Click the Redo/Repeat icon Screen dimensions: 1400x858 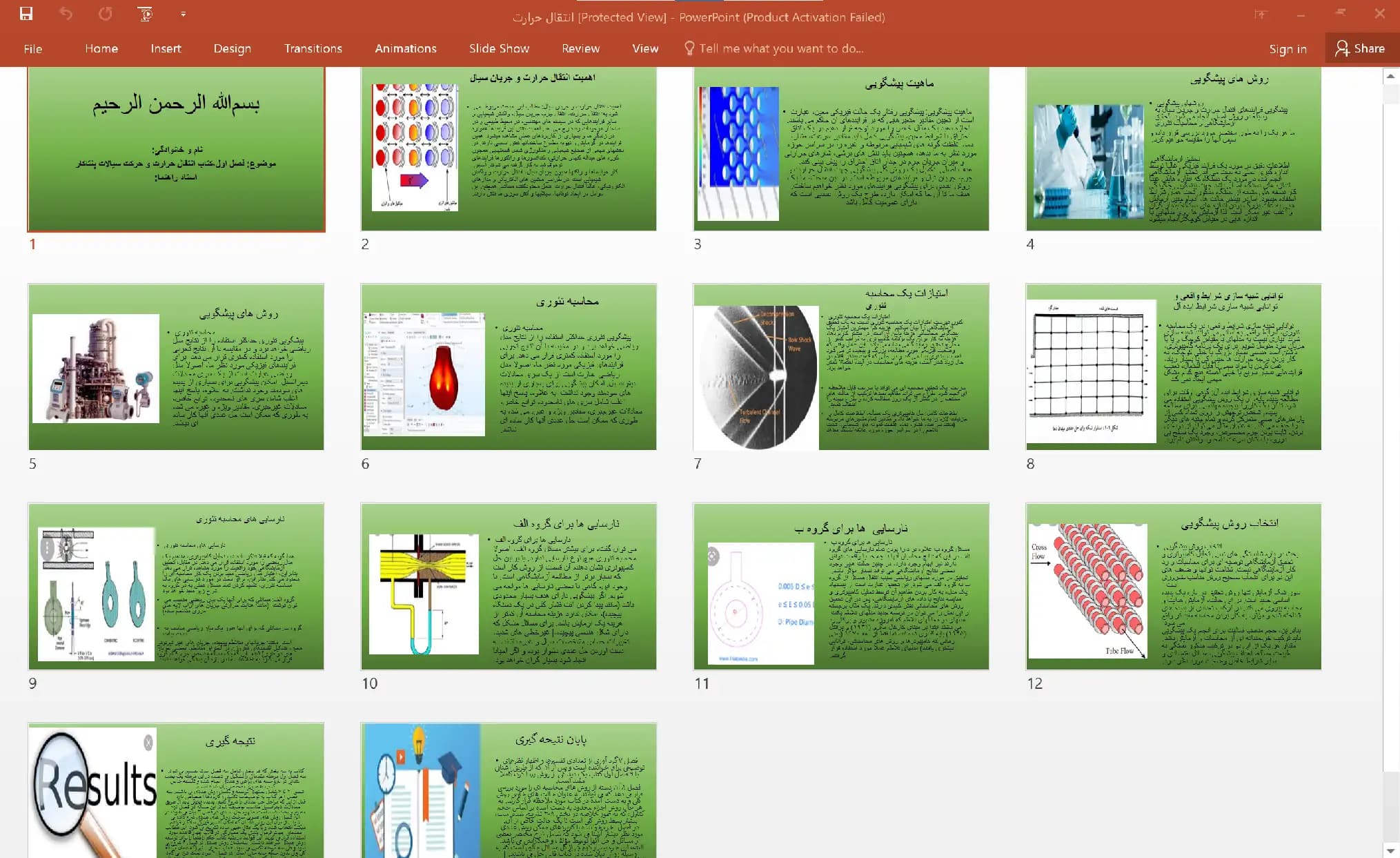pos(105,14)
